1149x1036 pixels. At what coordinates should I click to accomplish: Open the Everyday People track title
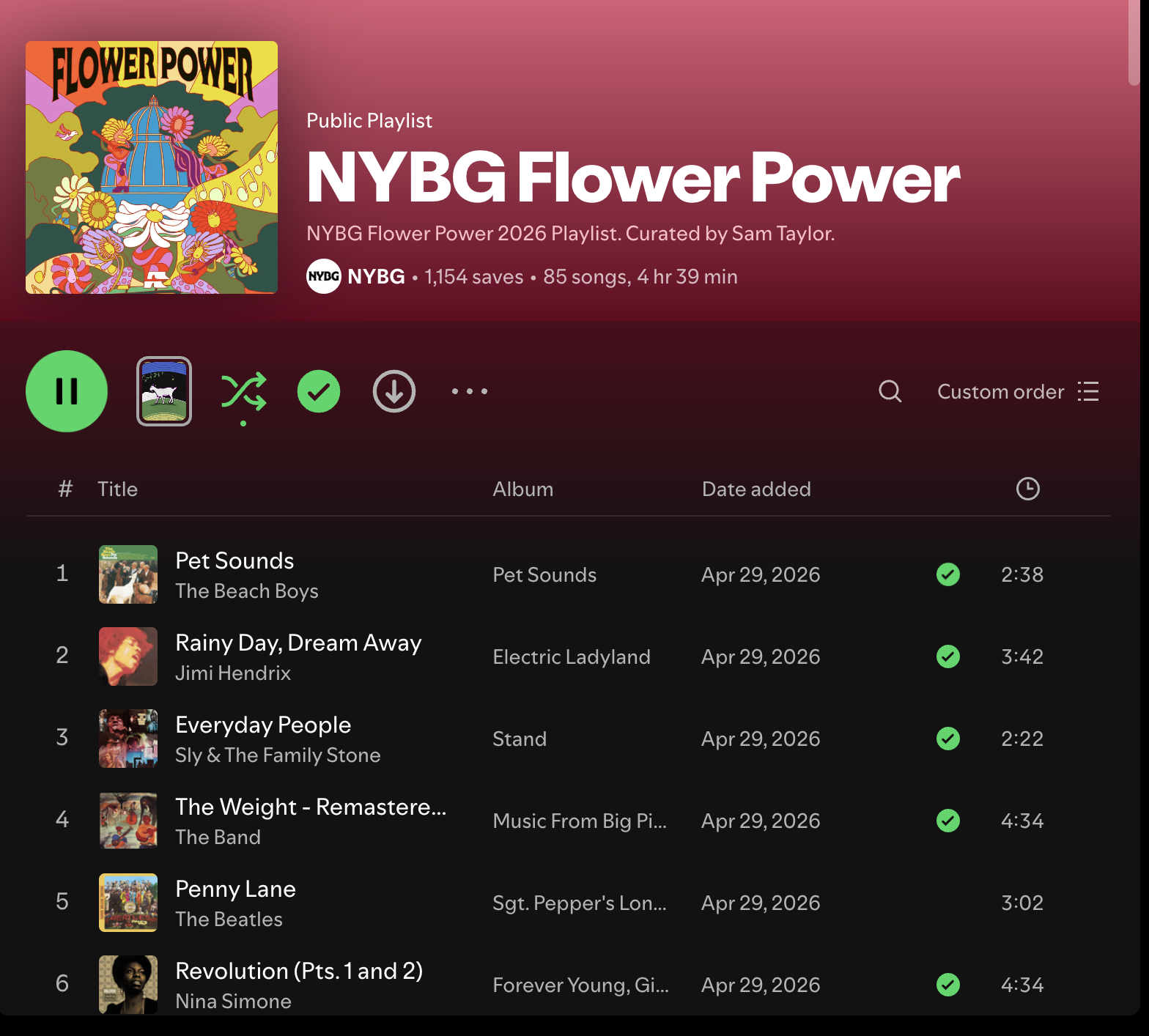(x=263, y=725)
